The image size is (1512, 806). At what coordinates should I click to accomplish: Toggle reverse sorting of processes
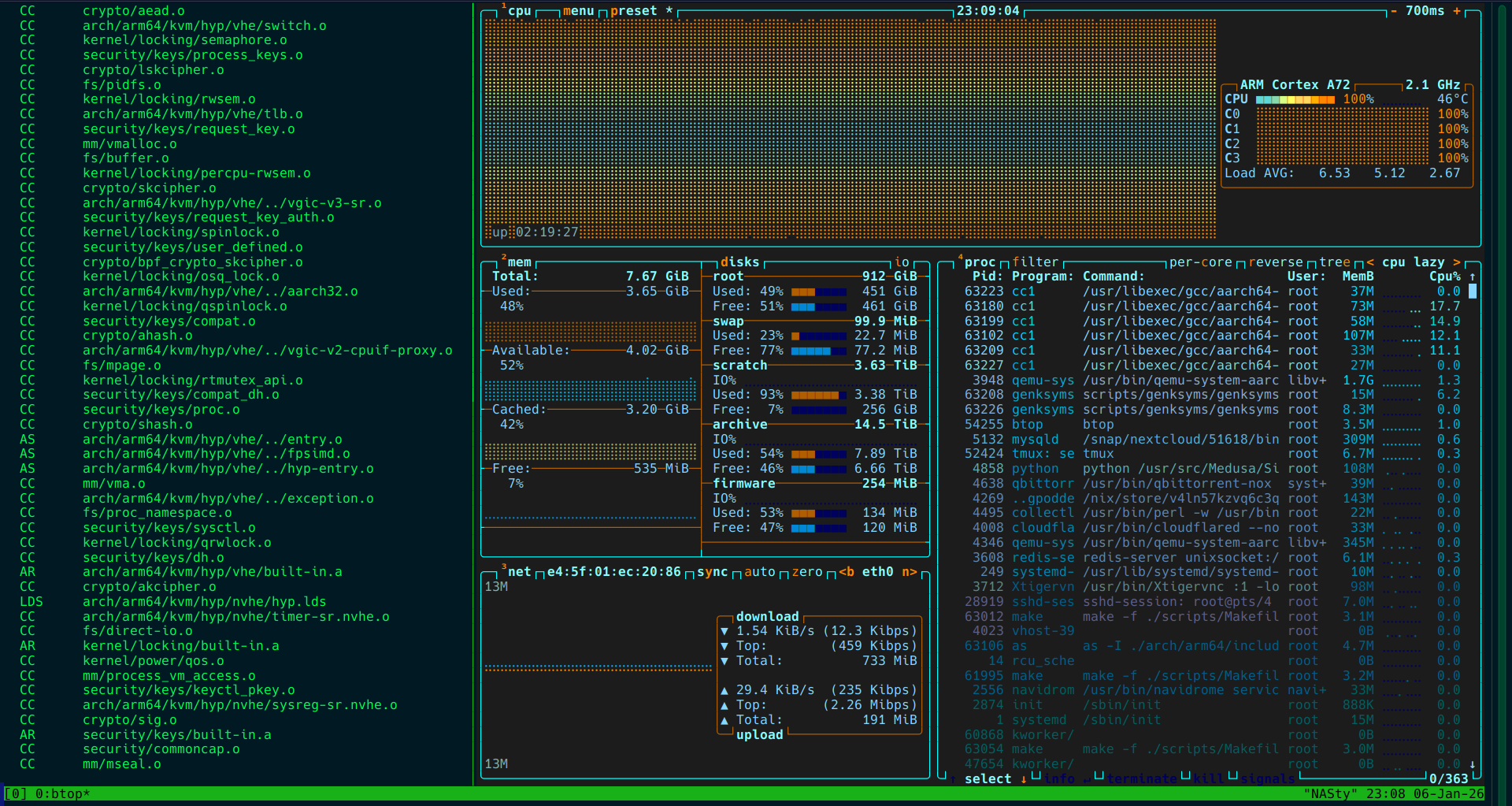click(x=1275, y=262)
